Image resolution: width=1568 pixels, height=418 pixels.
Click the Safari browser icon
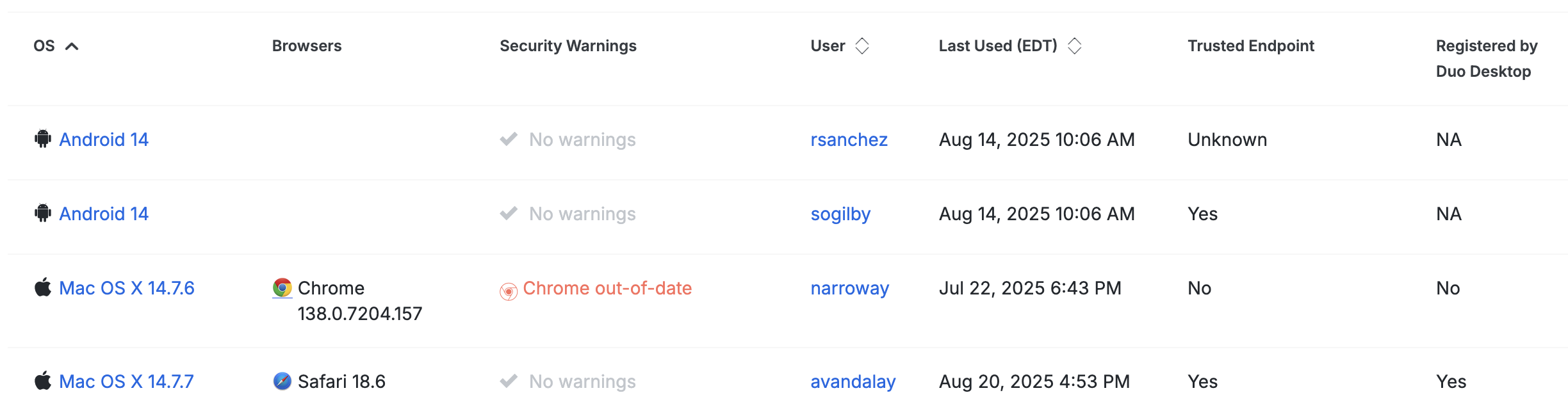(282, 382)
